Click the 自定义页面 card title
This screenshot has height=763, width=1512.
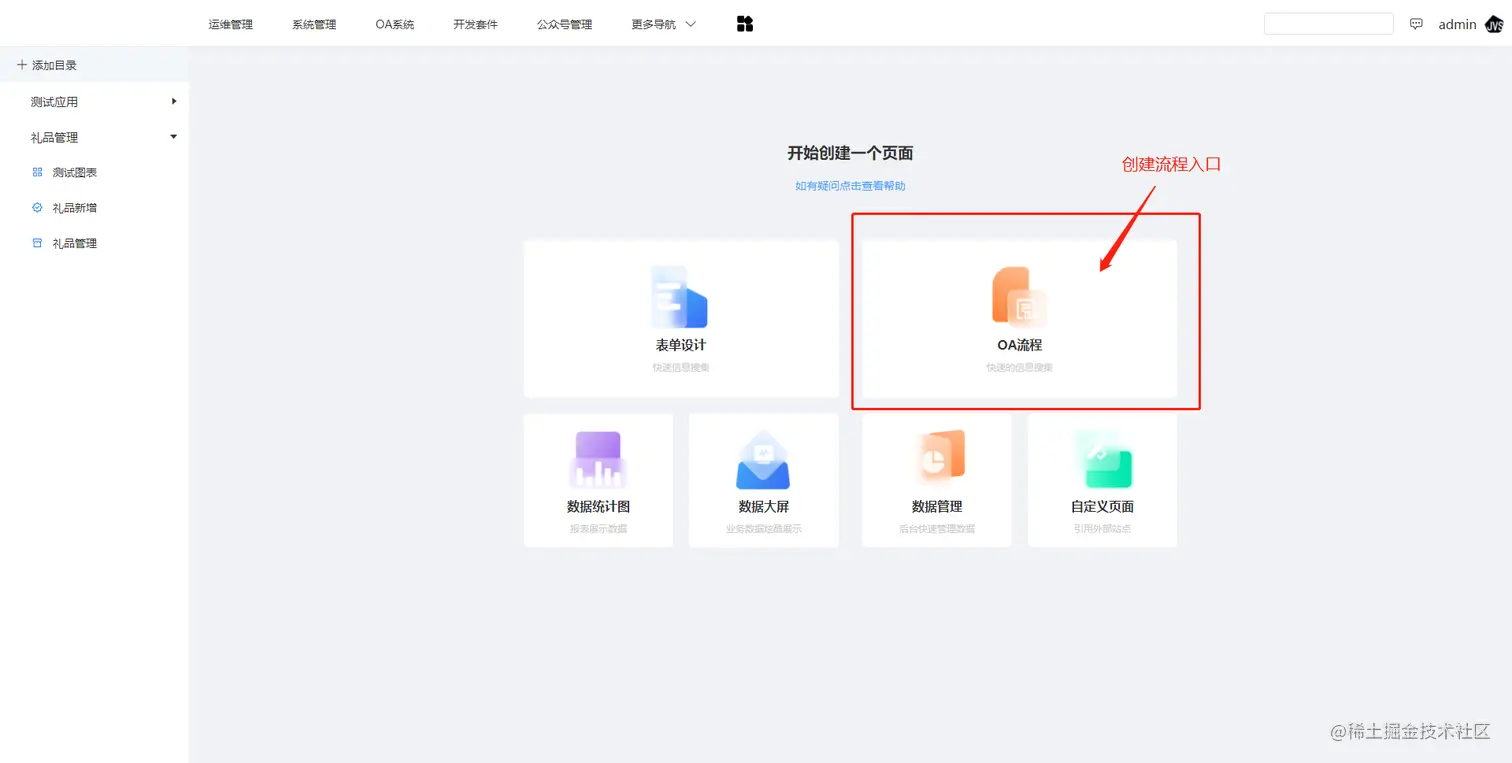click(x=1102, y=506)
